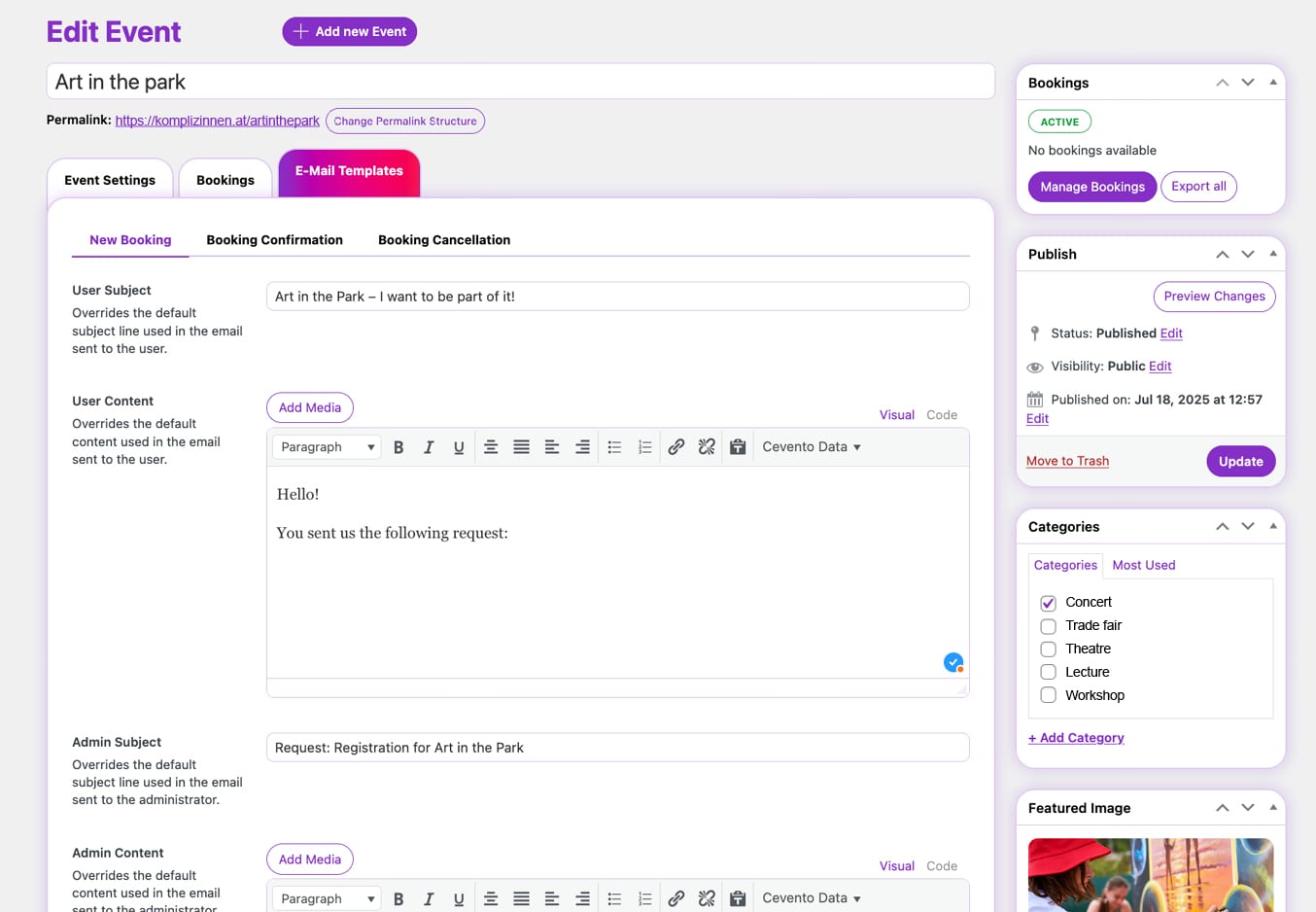Open Paragraph format dropdown in User Content
1316x912 pixels.
click(x=326, y=447)
